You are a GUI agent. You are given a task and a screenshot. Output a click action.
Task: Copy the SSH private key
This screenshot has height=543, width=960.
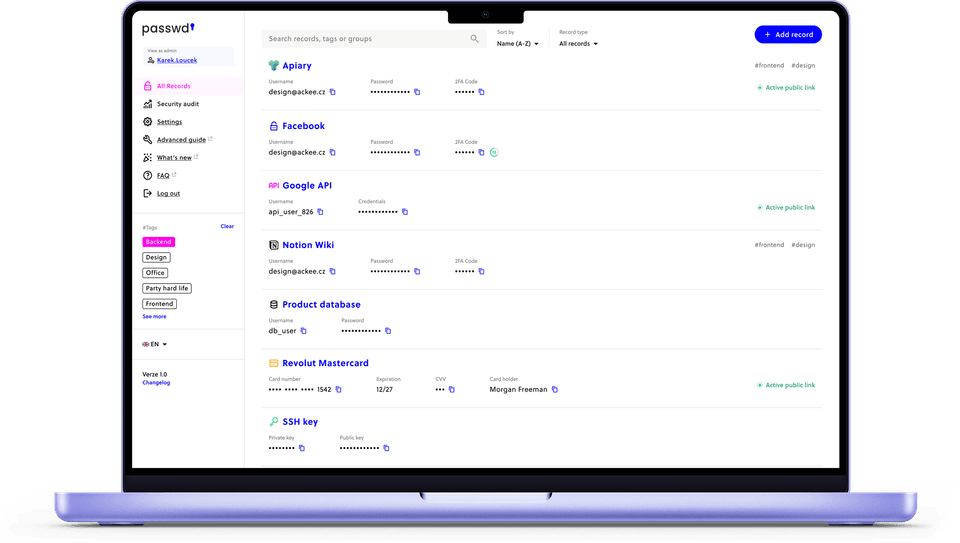click(x=302, y=448)
